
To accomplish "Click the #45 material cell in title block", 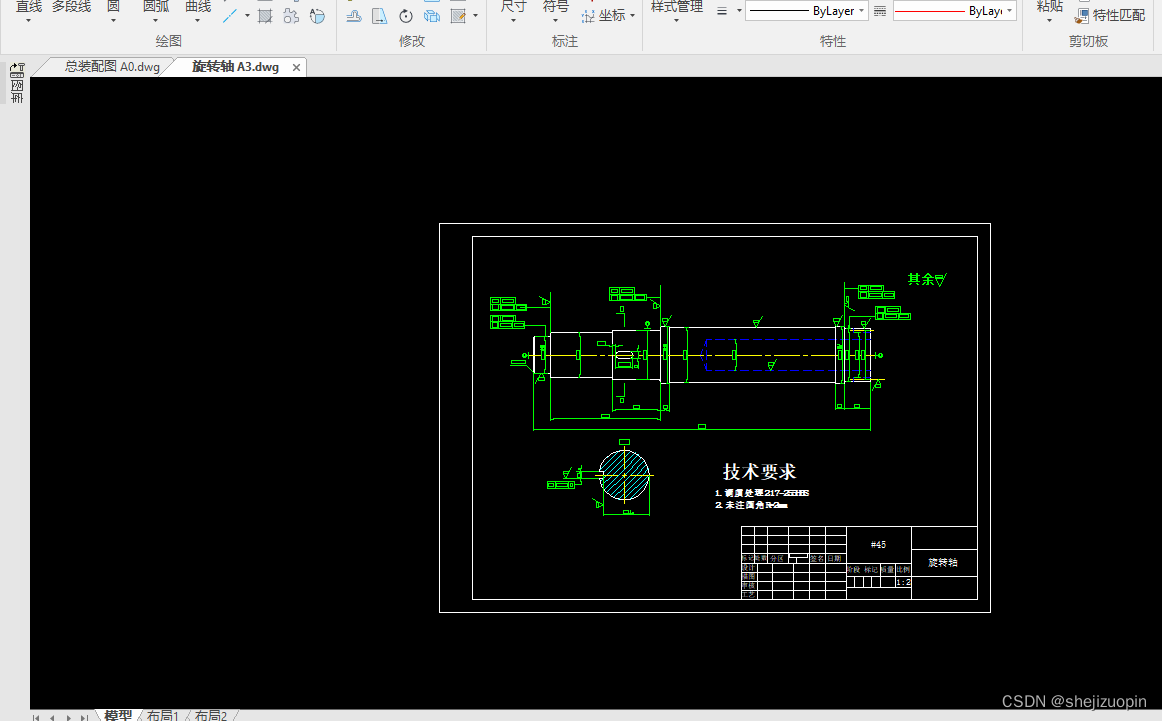I will pyautogui.click(x=878, y=545).
